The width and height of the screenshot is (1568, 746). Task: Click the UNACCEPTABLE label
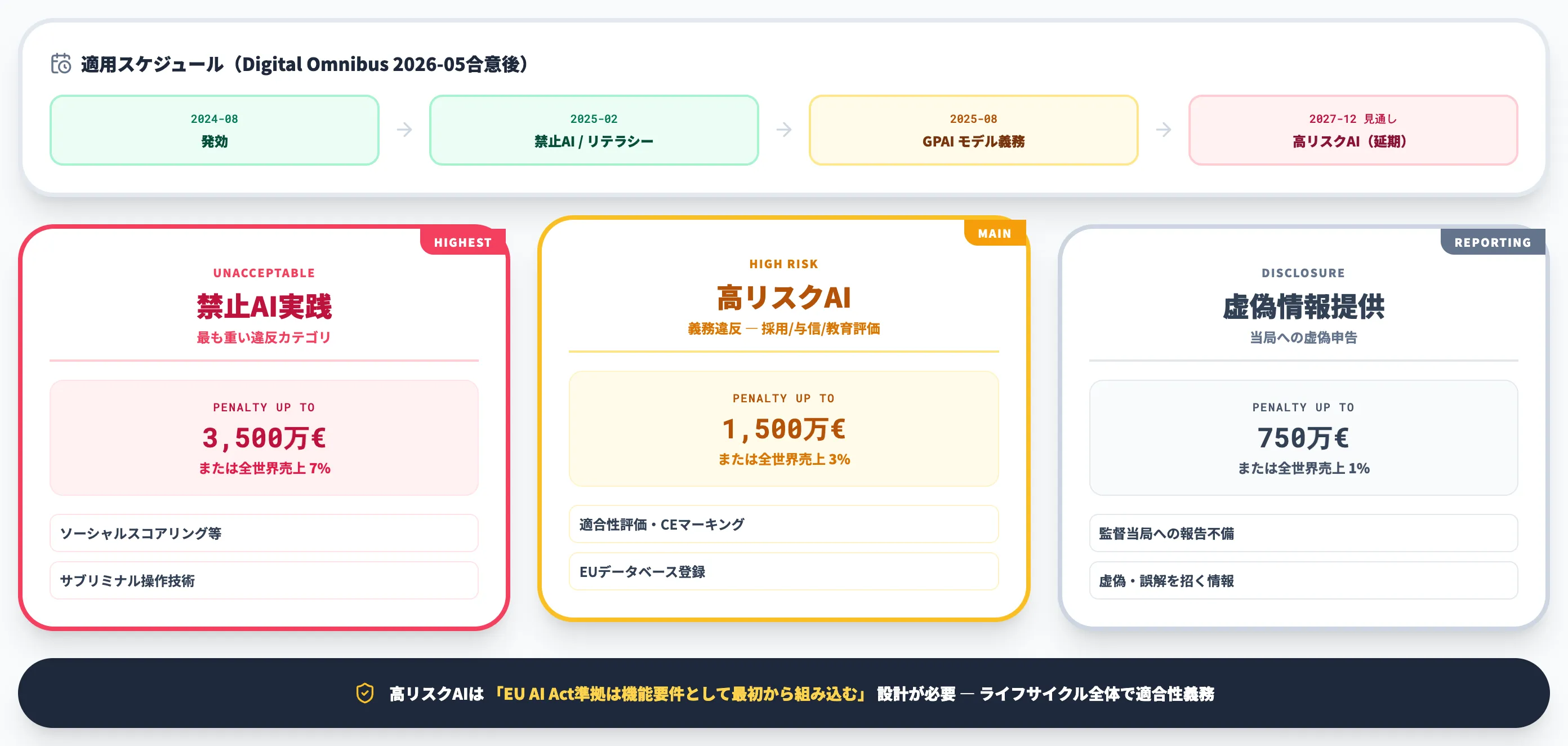click(264, 273)
